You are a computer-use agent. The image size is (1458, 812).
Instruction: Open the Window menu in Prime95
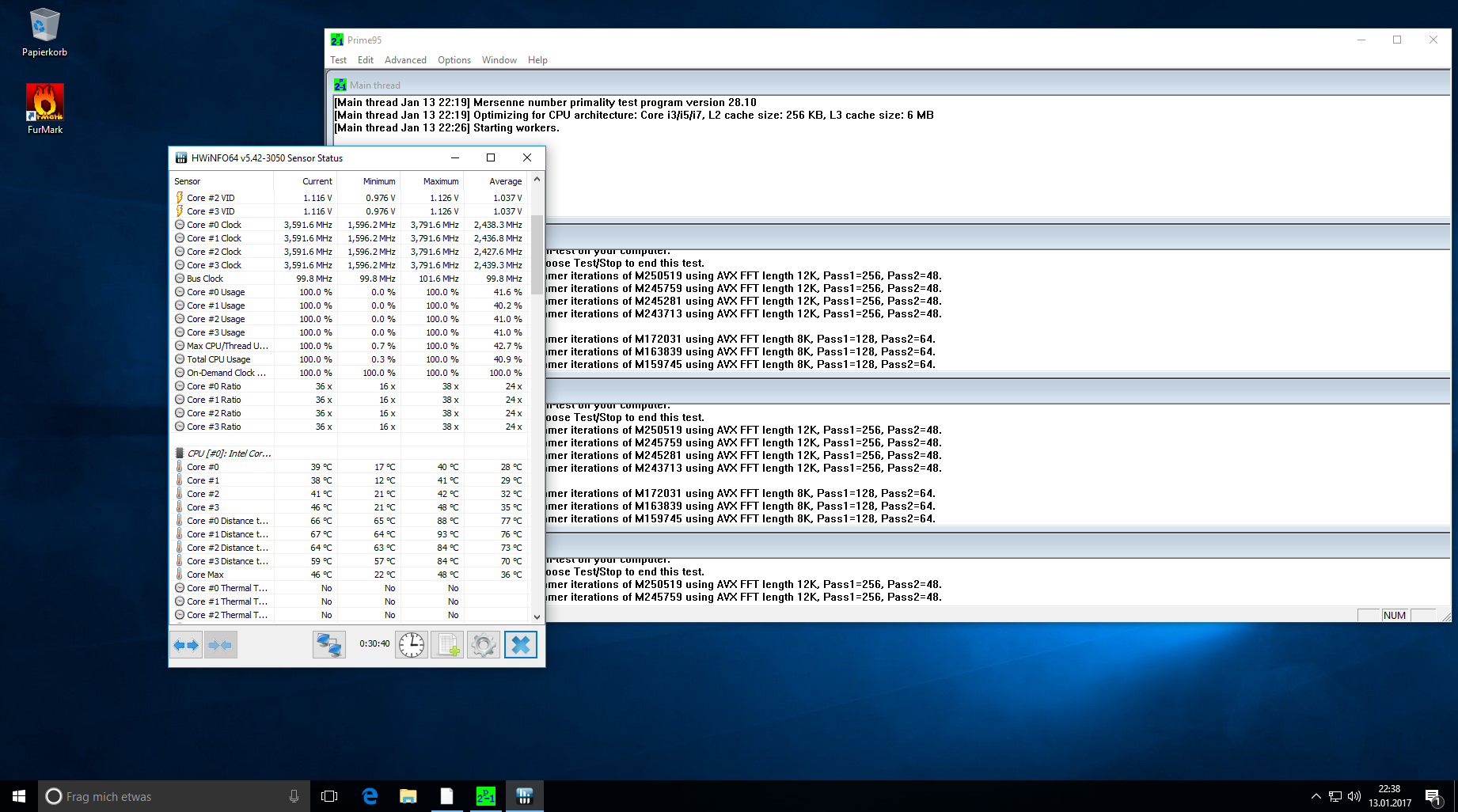pos(499,60)
